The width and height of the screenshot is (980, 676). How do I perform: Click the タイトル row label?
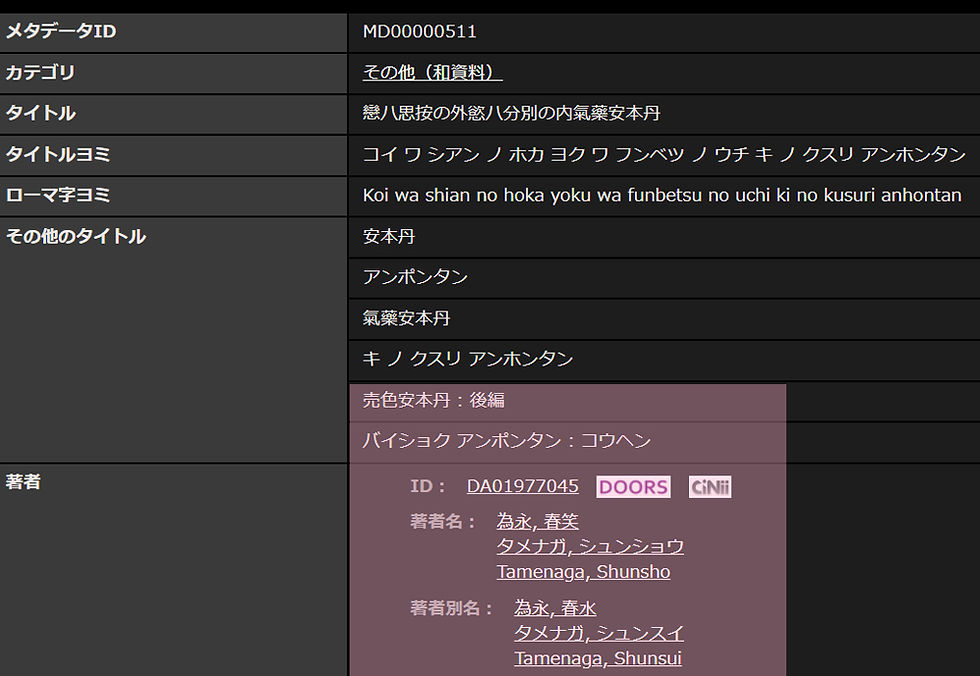tap(41, 113)
